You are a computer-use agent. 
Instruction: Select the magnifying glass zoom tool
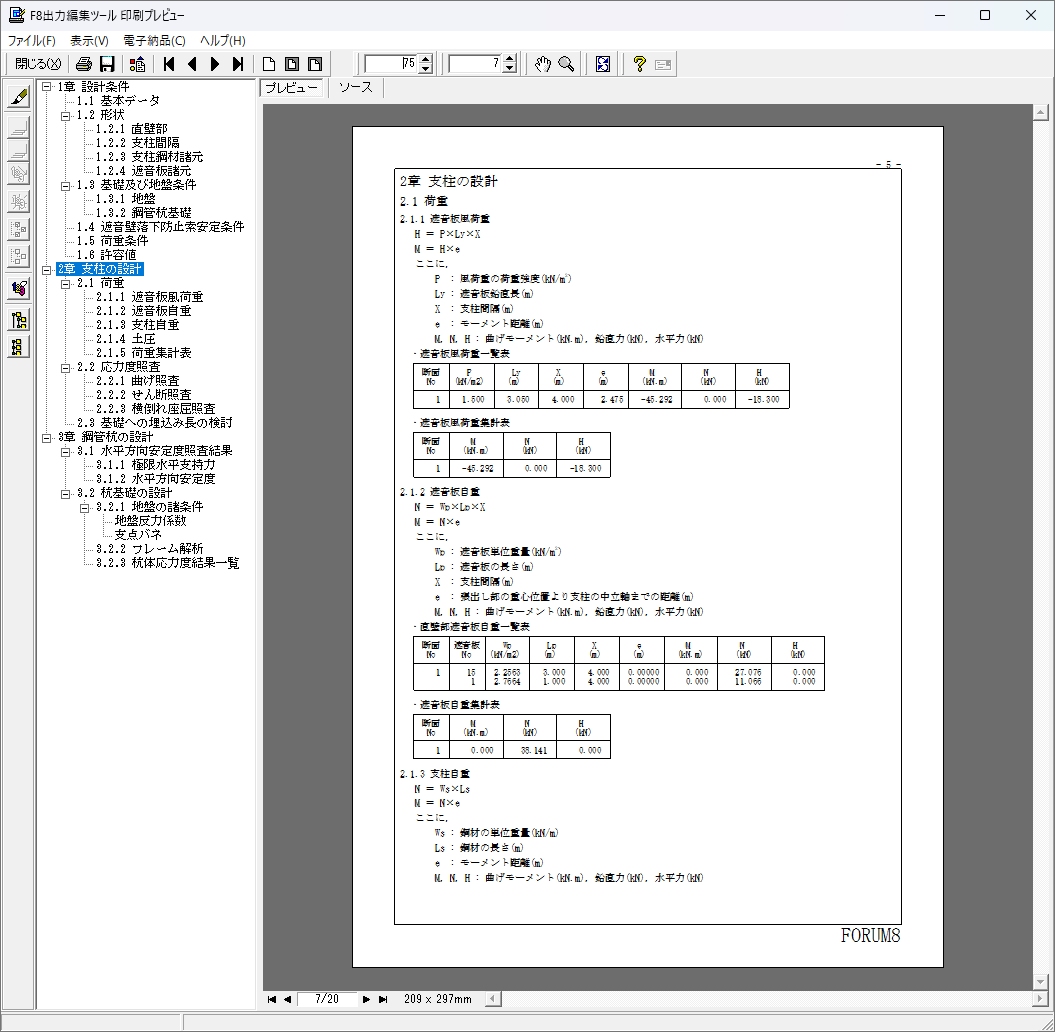(x=566, y=64)
